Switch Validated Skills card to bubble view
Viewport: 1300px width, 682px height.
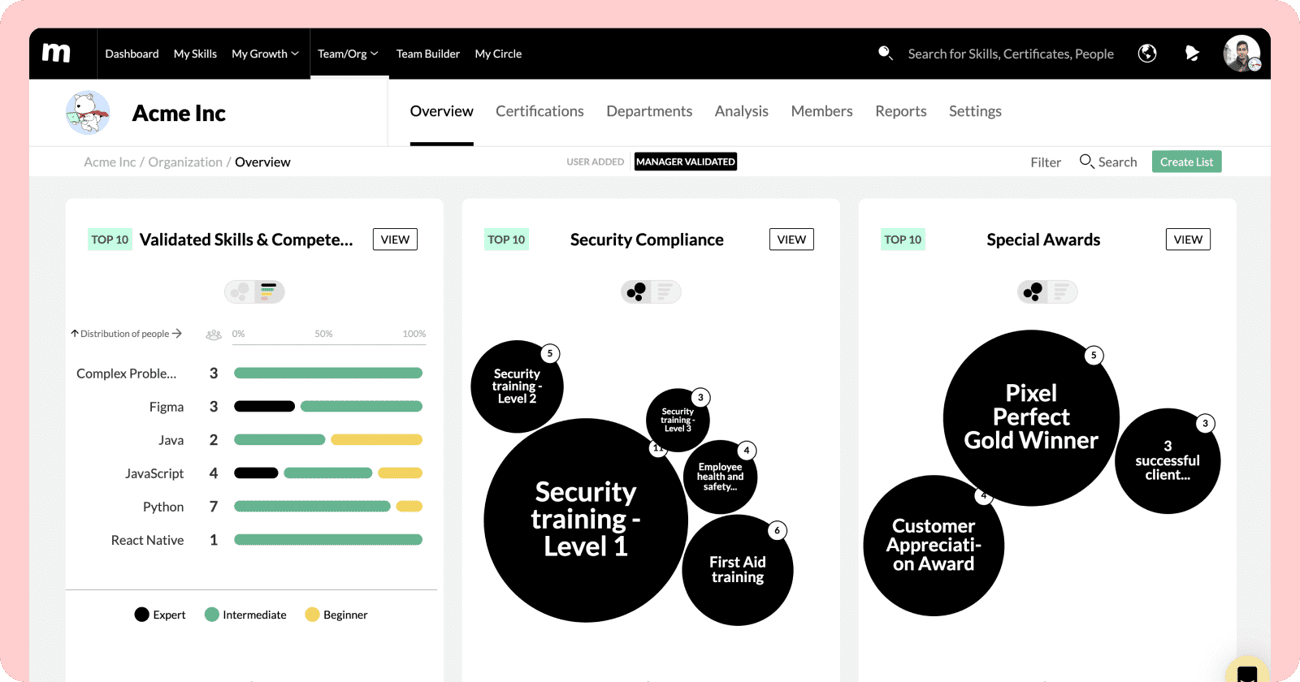tap(240, 291)
